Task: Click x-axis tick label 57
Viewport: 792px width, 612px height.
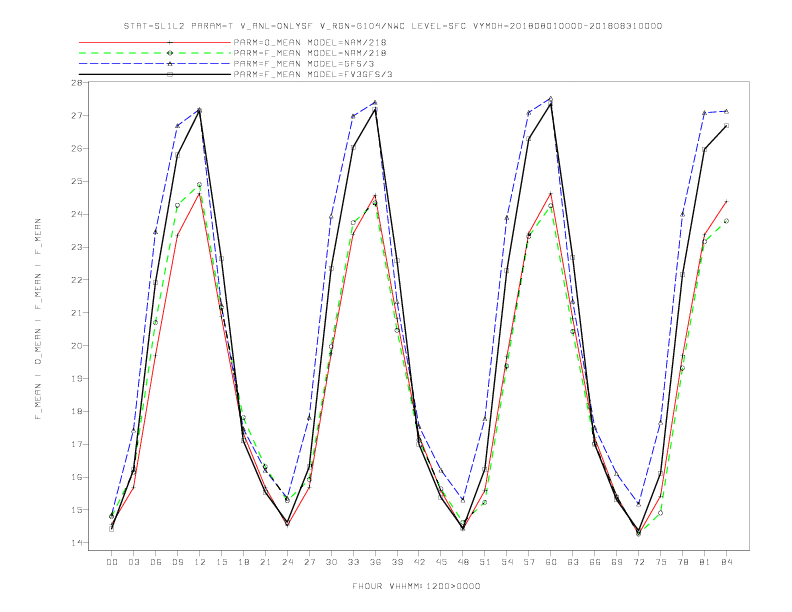Action: 529,562
